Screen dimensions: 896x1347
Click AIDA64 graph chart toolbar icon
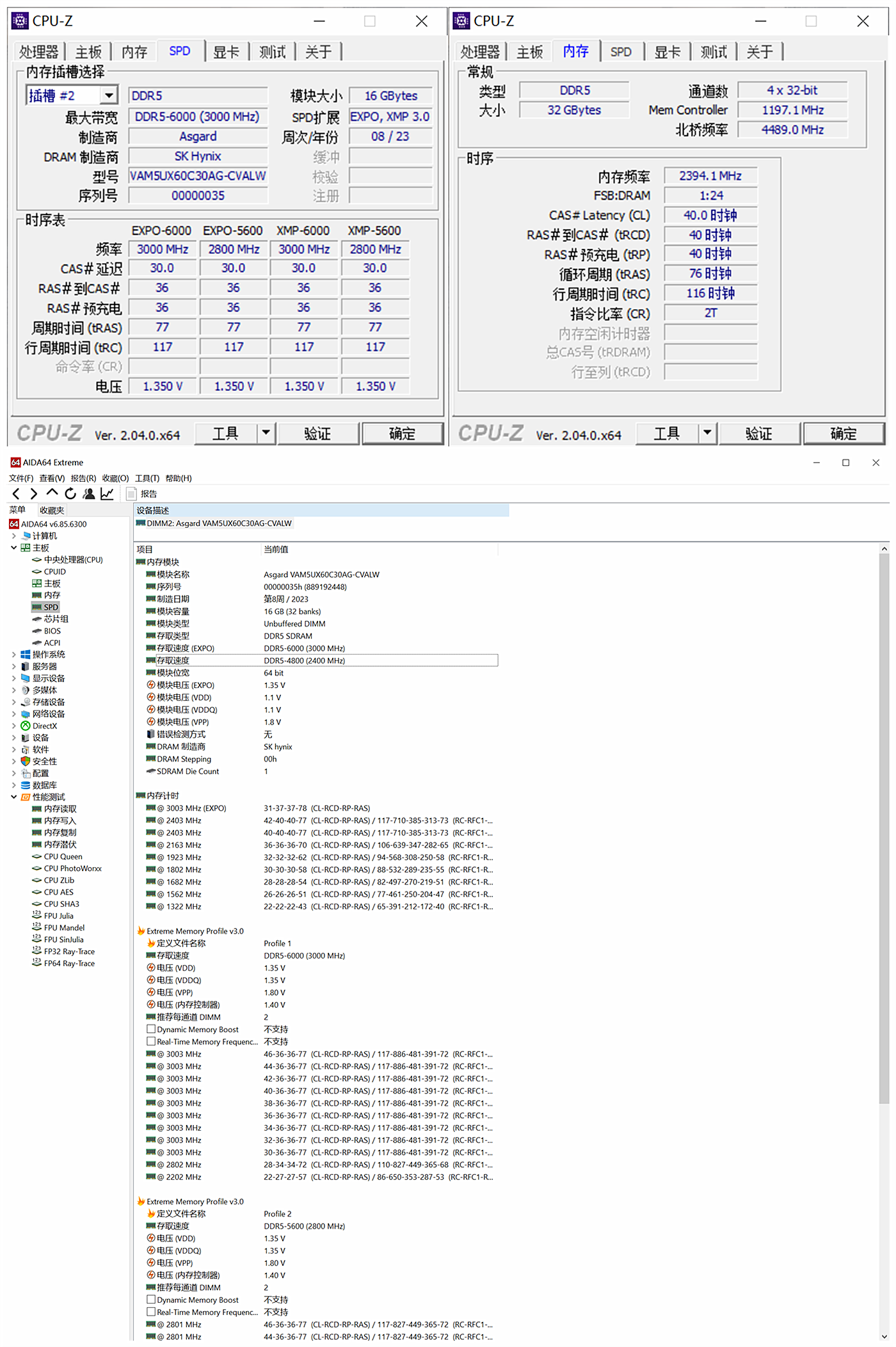(x=107, y=493)
